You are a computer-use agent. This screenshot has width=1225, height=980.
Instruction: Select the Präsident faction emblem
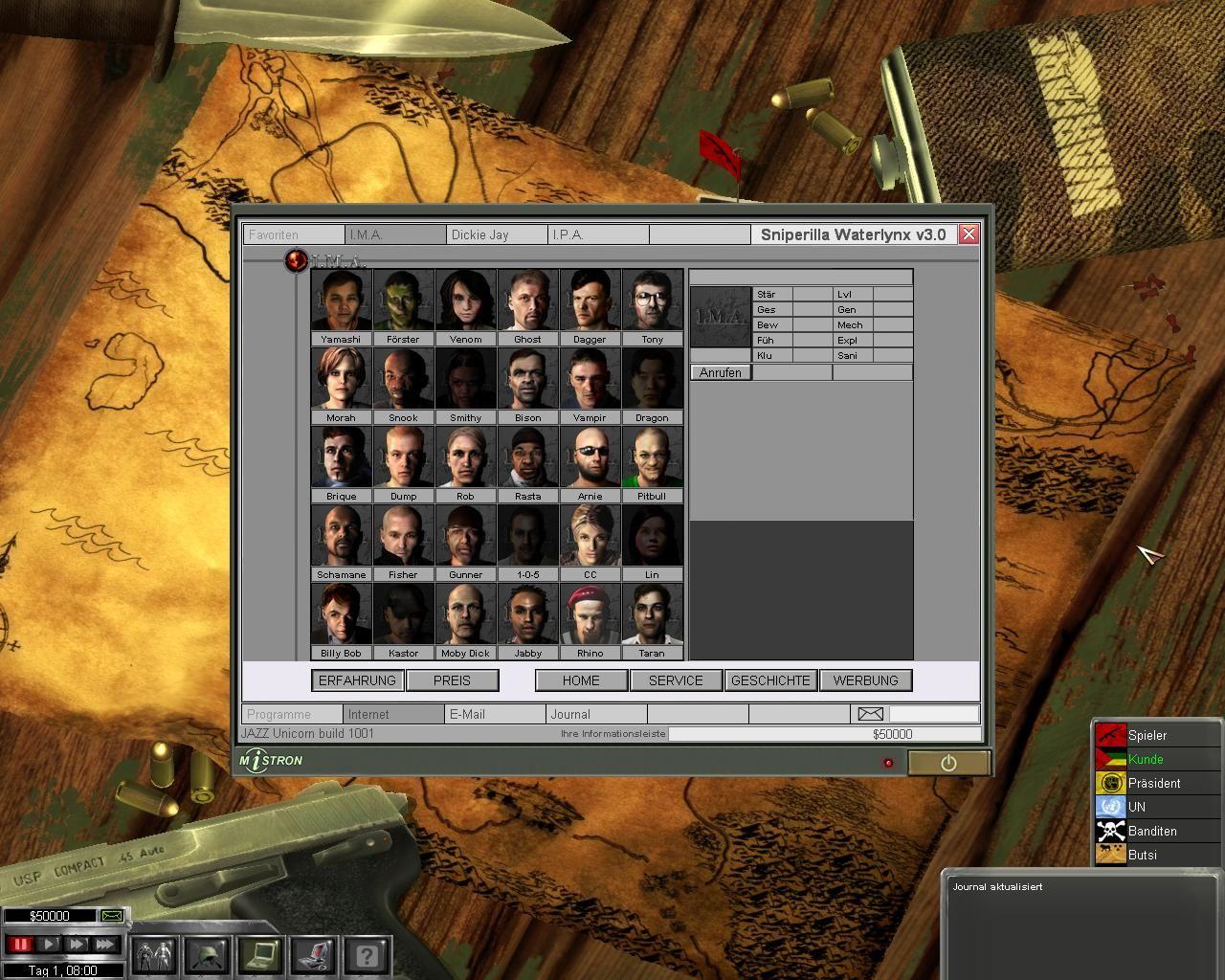coord(1111,783)
